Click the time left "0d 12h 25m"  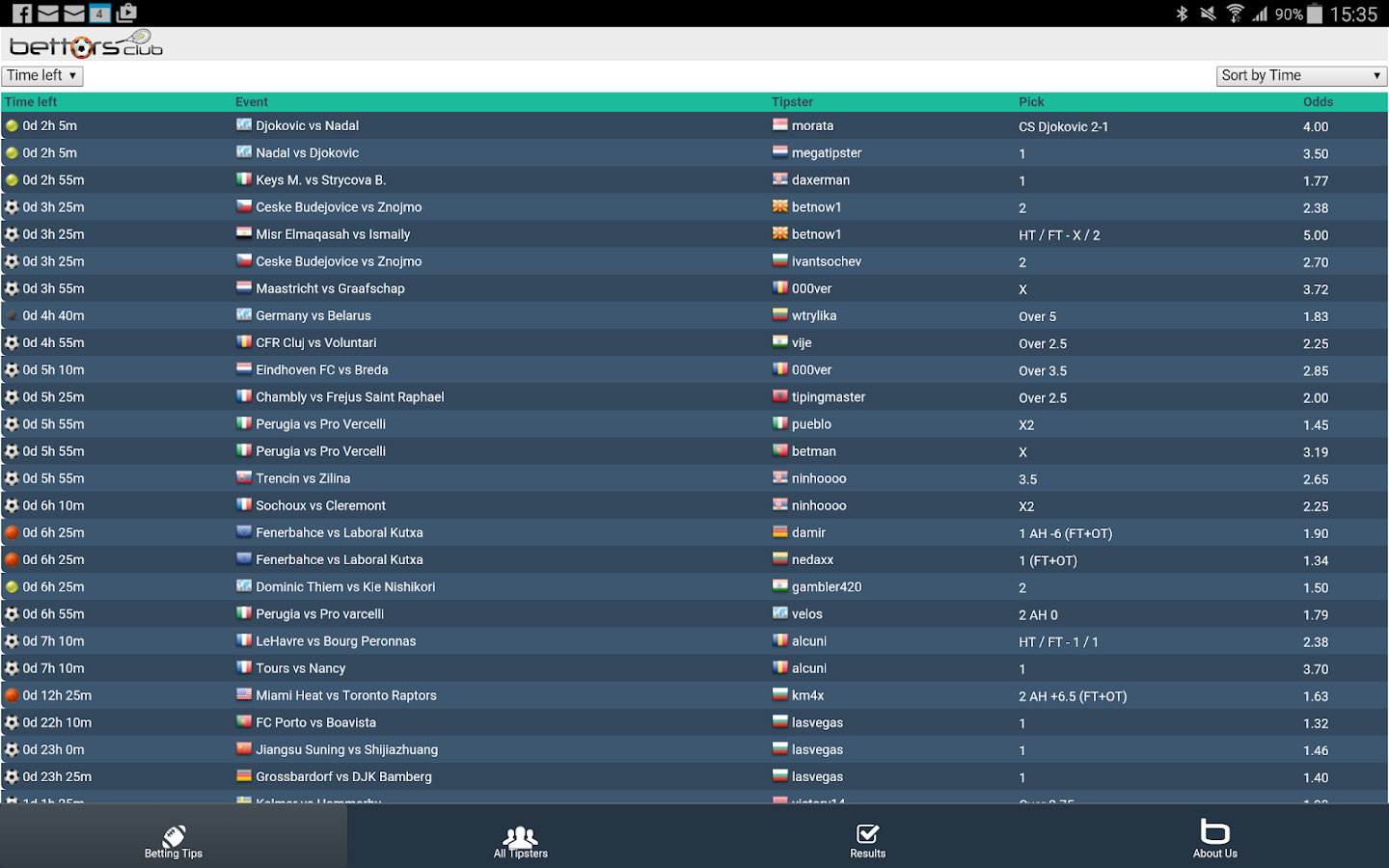pos(57,695)
